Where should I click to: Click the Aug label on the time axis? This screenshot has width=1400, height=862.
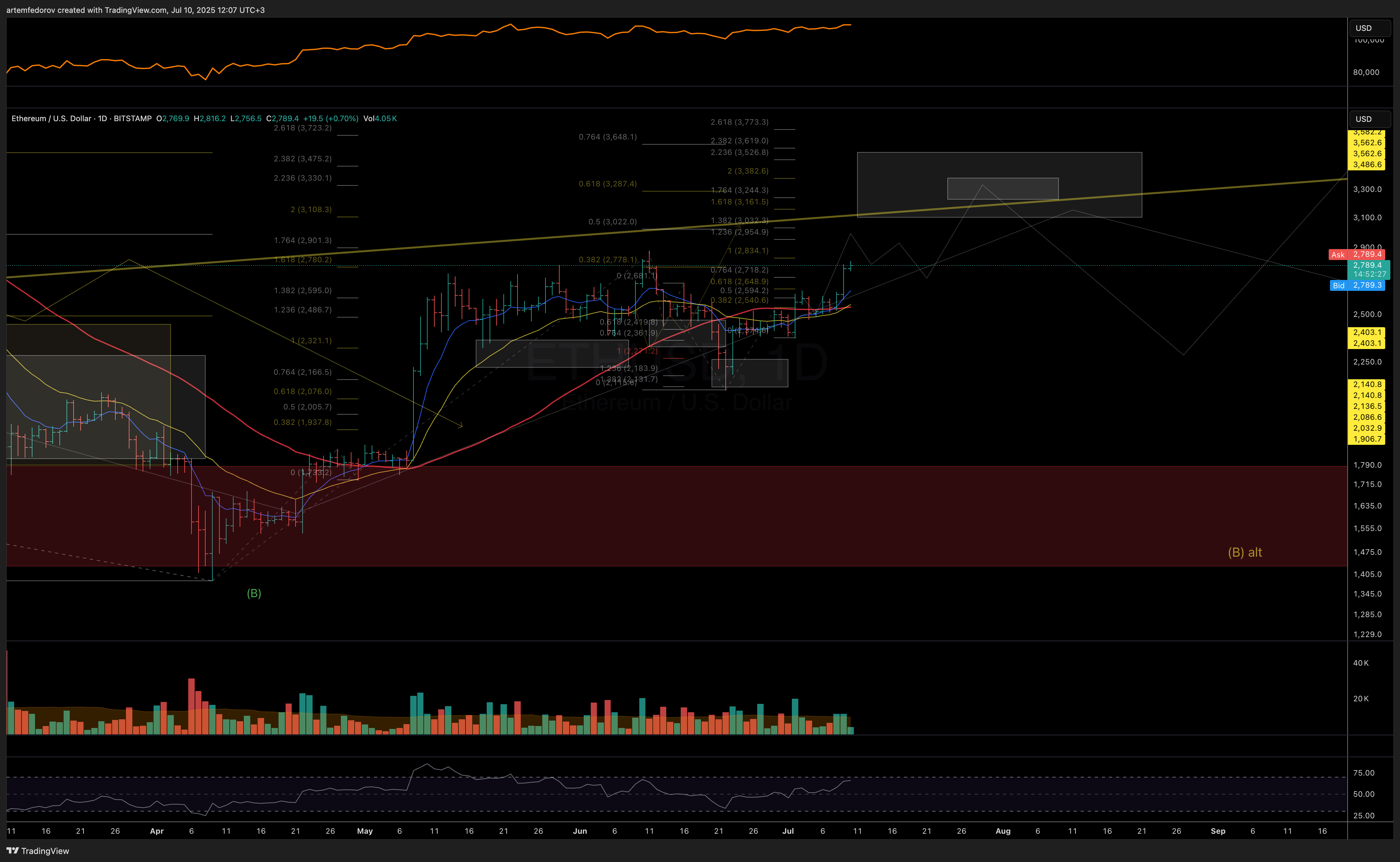click(x=1003, y=831)
